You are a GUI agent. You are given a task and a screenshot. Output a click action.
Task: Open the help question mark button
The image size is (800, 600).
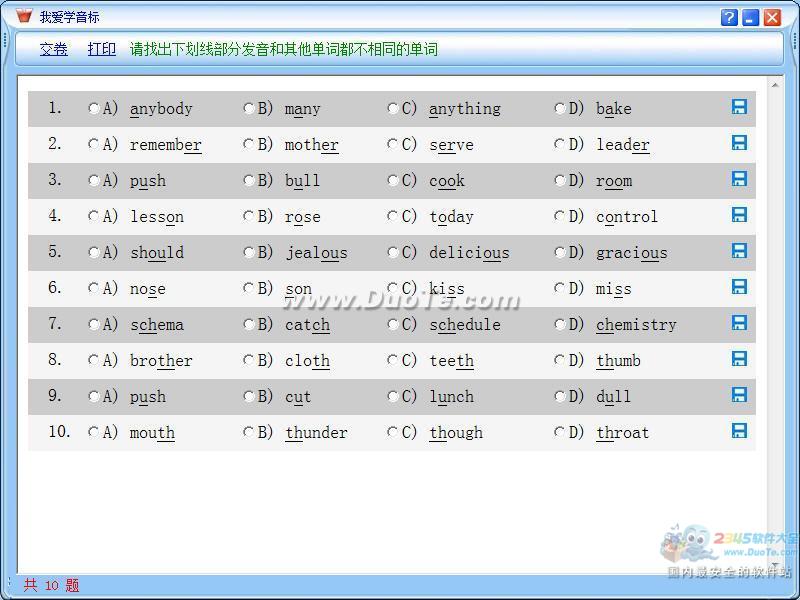coord(729,17)
